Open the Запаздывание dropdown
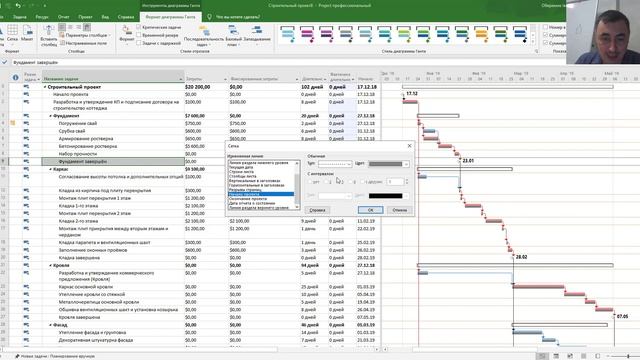Screen dimensions: 640x360 pyautogui.click(x=257, y=35)
